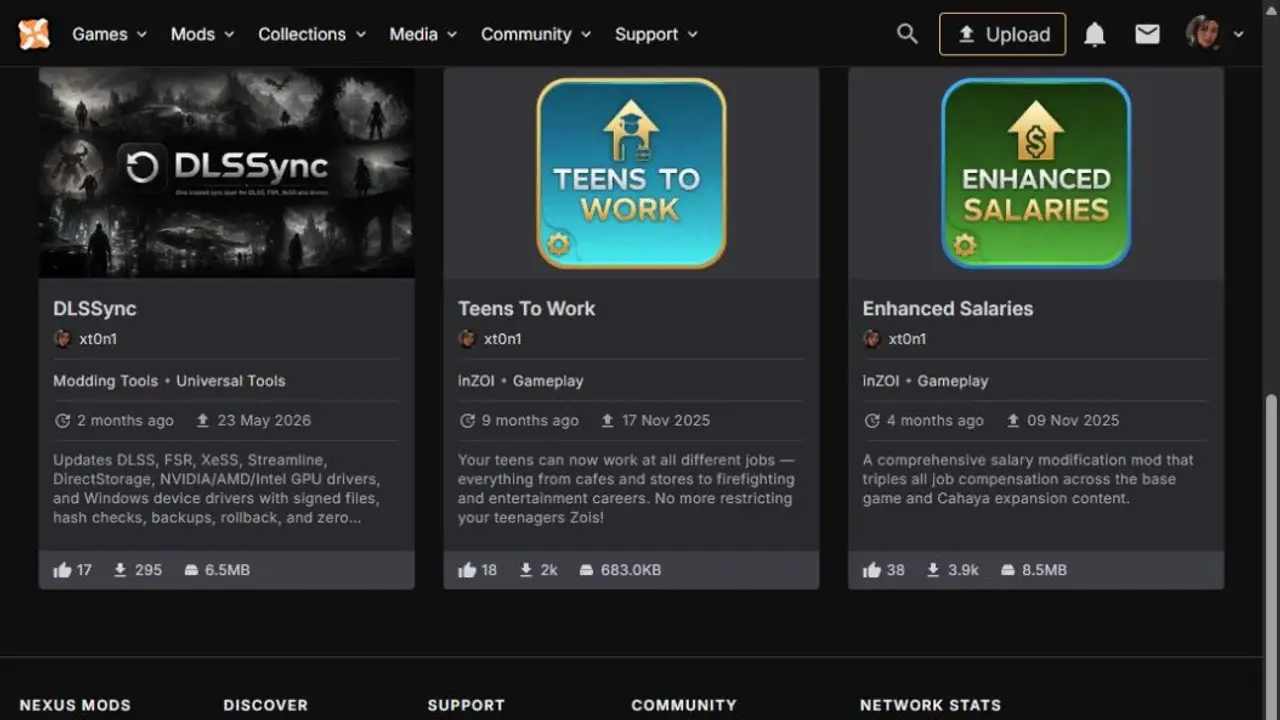The image size is (1280, 720).
Task: Open the Enhanced Salaries mod title
Action: coord(948,309)
